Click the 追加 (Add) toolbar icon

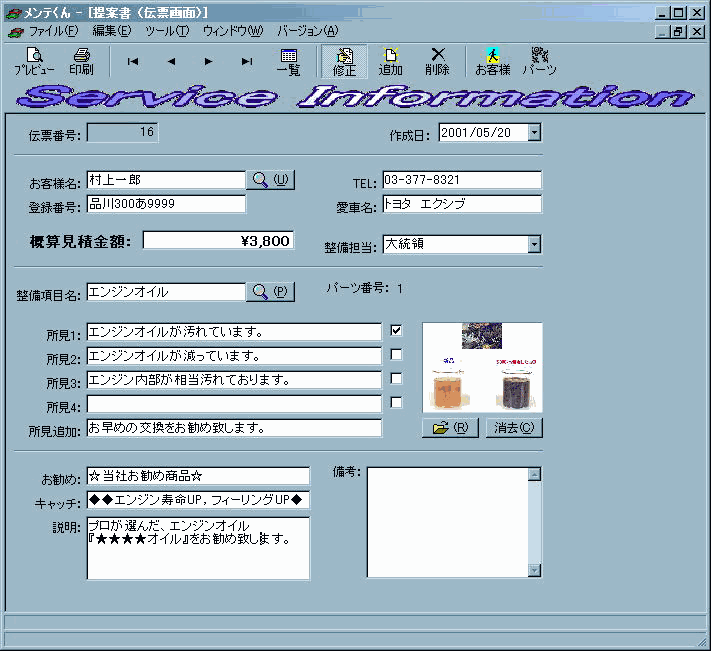[391, 61]
